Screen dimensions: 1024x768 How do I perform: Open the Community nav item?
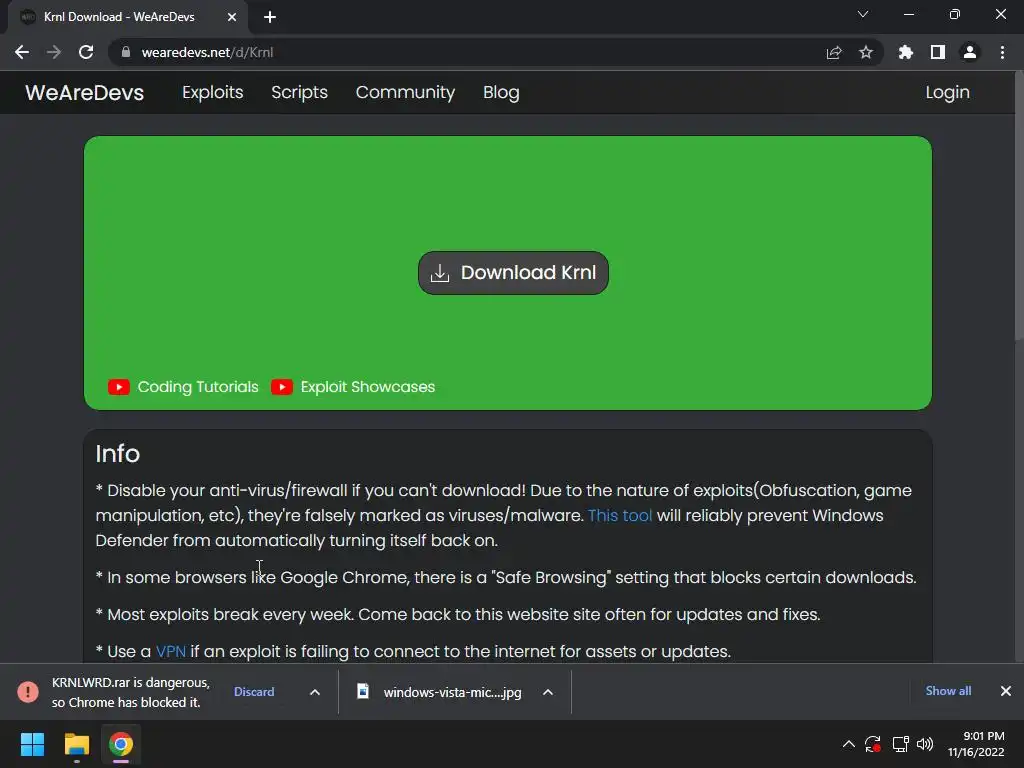point(405,92)
